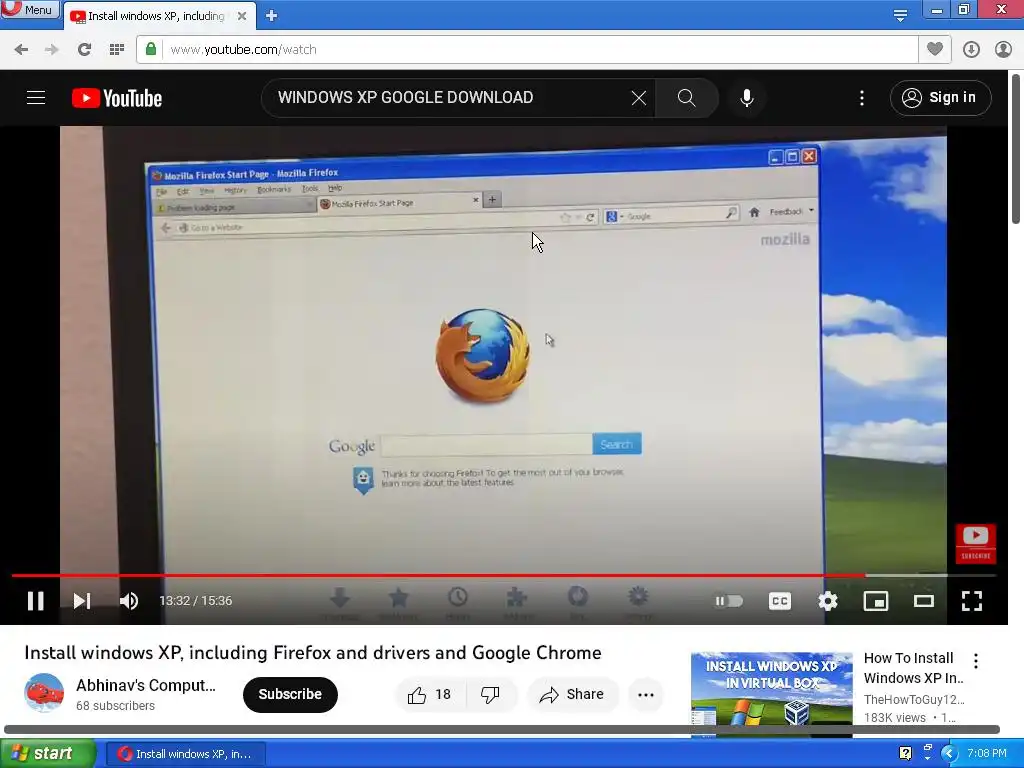Go forward to next page
Image resolution: width=1024 pixels, height=768 pixels.
[52, 50]
